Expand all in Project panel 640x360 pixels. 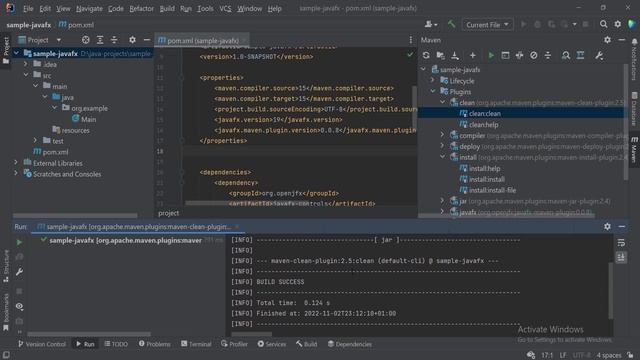100,40
